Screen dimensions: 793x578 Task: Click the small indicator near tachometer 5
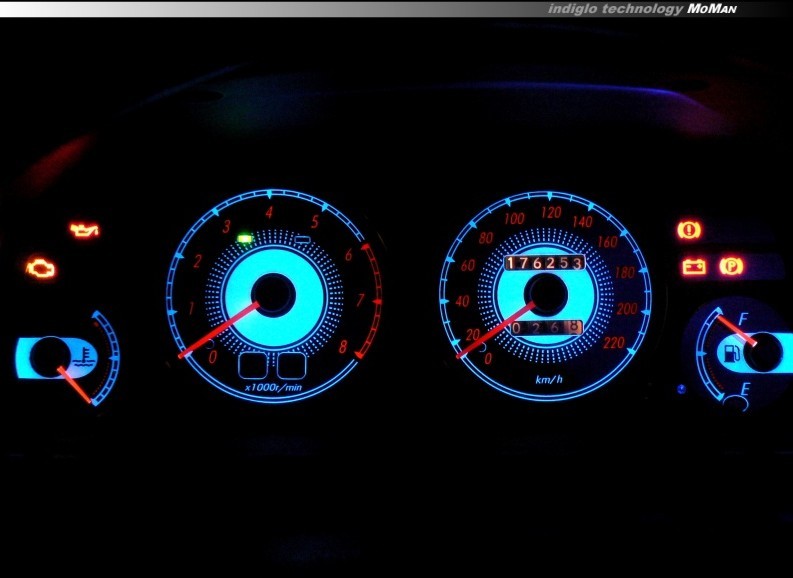click(302, 239)
